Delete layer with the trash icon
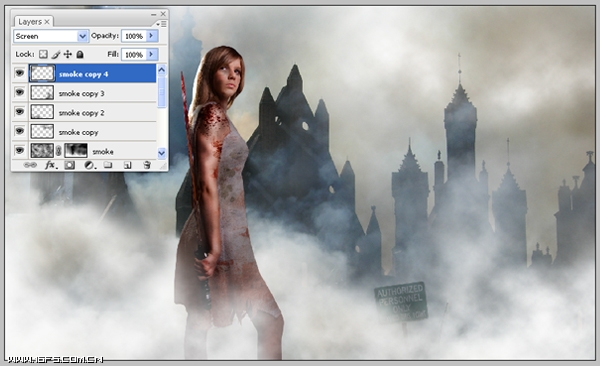Screen dimensions: 600x366 (x=147, y=165)
